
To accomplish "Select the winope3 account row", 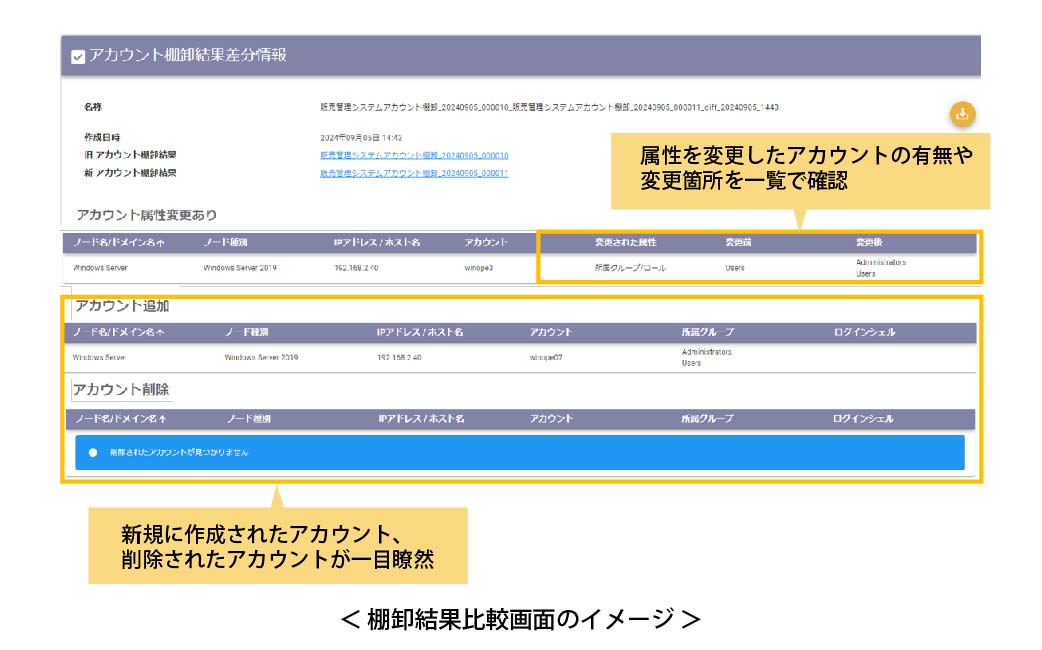I will (x=479, y=268).
